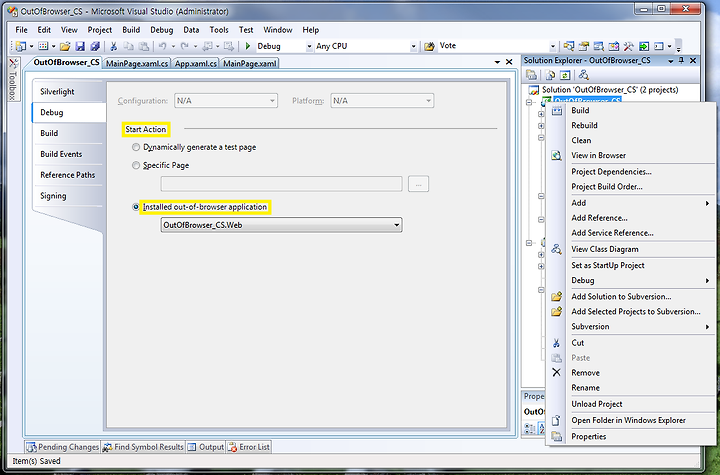Select 'Installed out-of-browser application' radio button
Image resolution: width=720 pixels, height=475 pixels.
136,207
